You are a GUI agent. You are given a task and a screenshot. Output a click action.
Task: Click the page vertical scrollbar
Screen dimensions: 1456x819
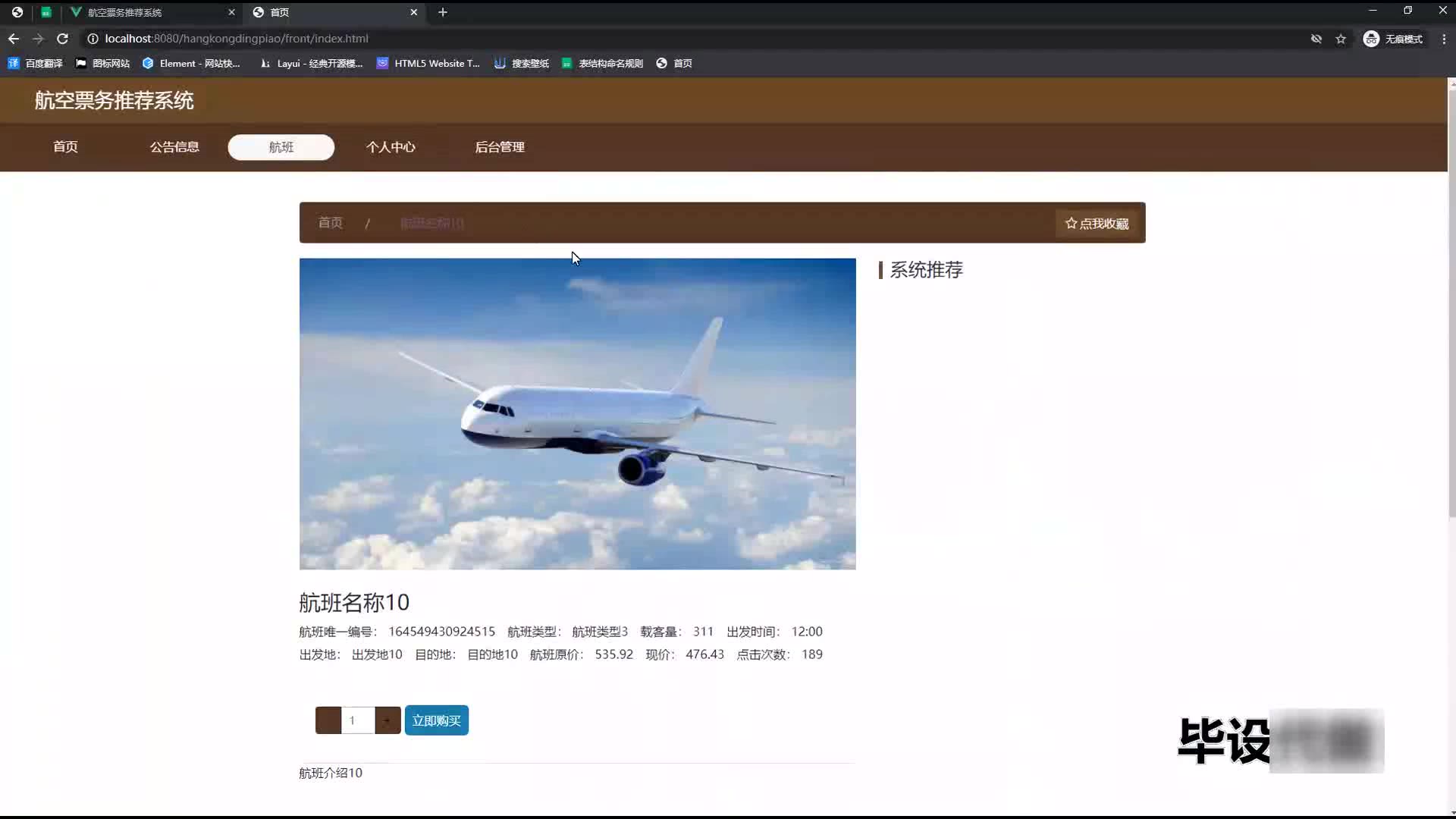point(1451,303)
